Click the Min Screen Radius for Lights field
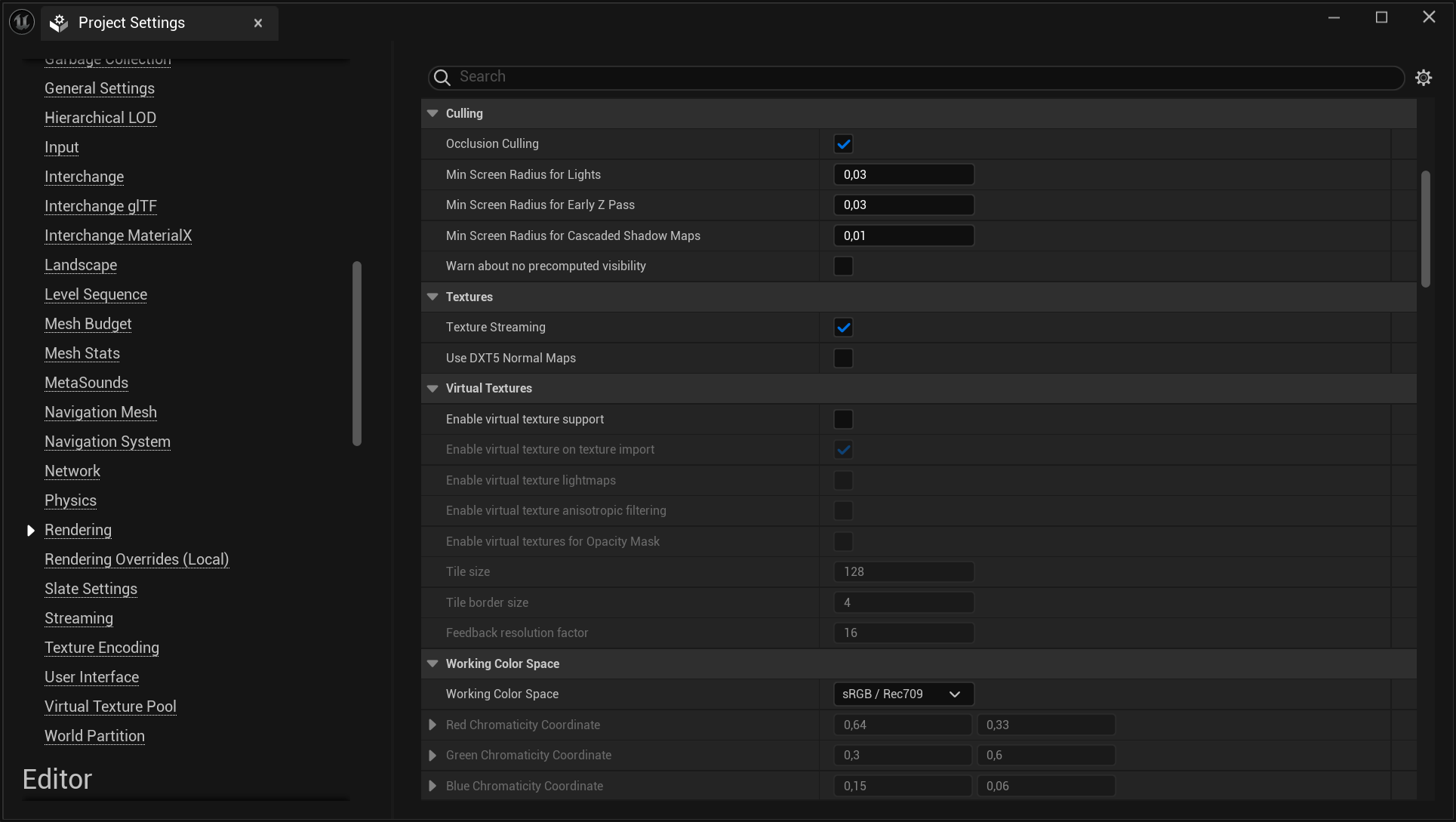 coord(903,174)
